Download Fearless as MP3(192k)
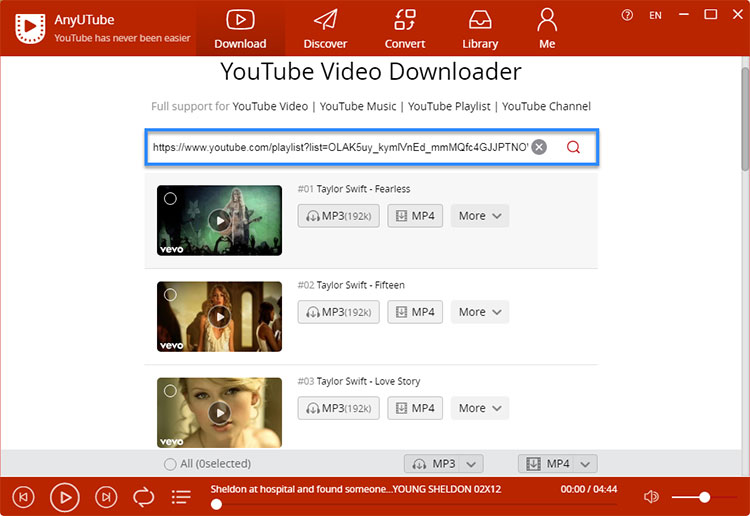The width and height of the screenshot is (750, 516). click(x=339, y=216)
